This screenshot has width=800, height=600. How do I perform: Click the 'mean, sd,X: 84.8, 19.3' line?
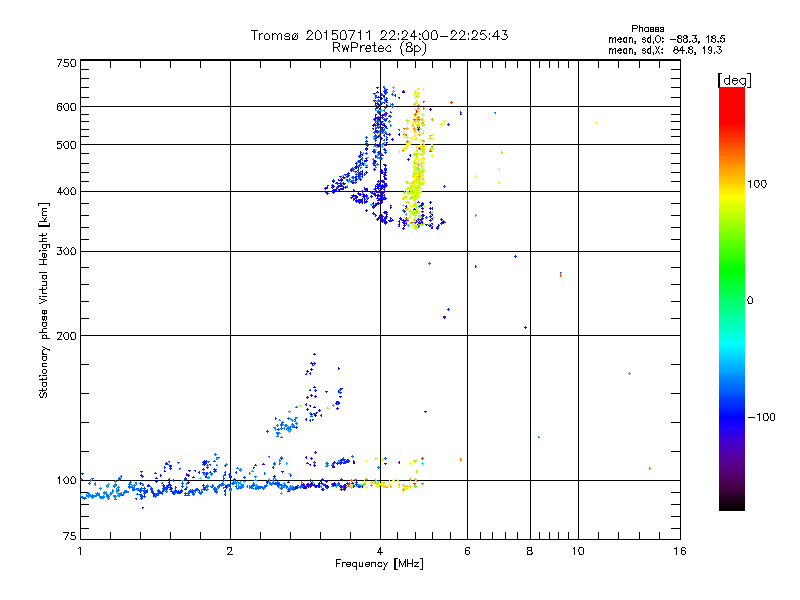[x=665, y=50]
